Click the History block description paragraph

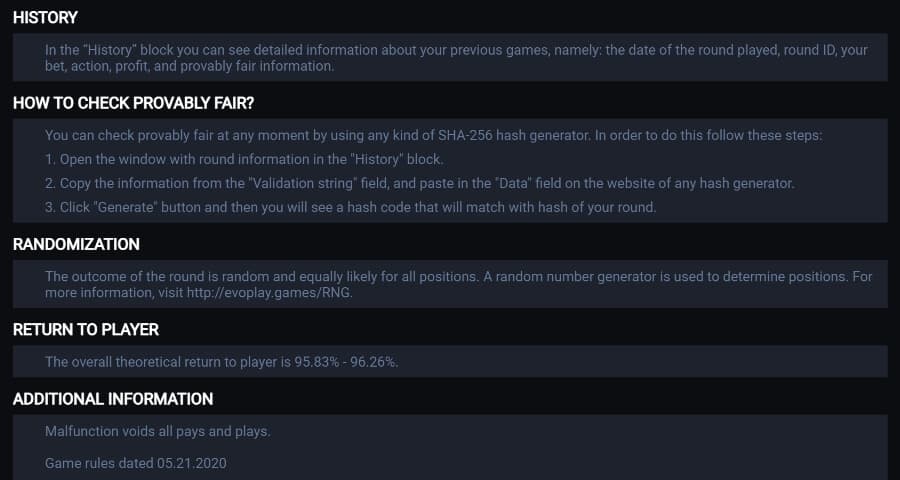tap(456, 58)
